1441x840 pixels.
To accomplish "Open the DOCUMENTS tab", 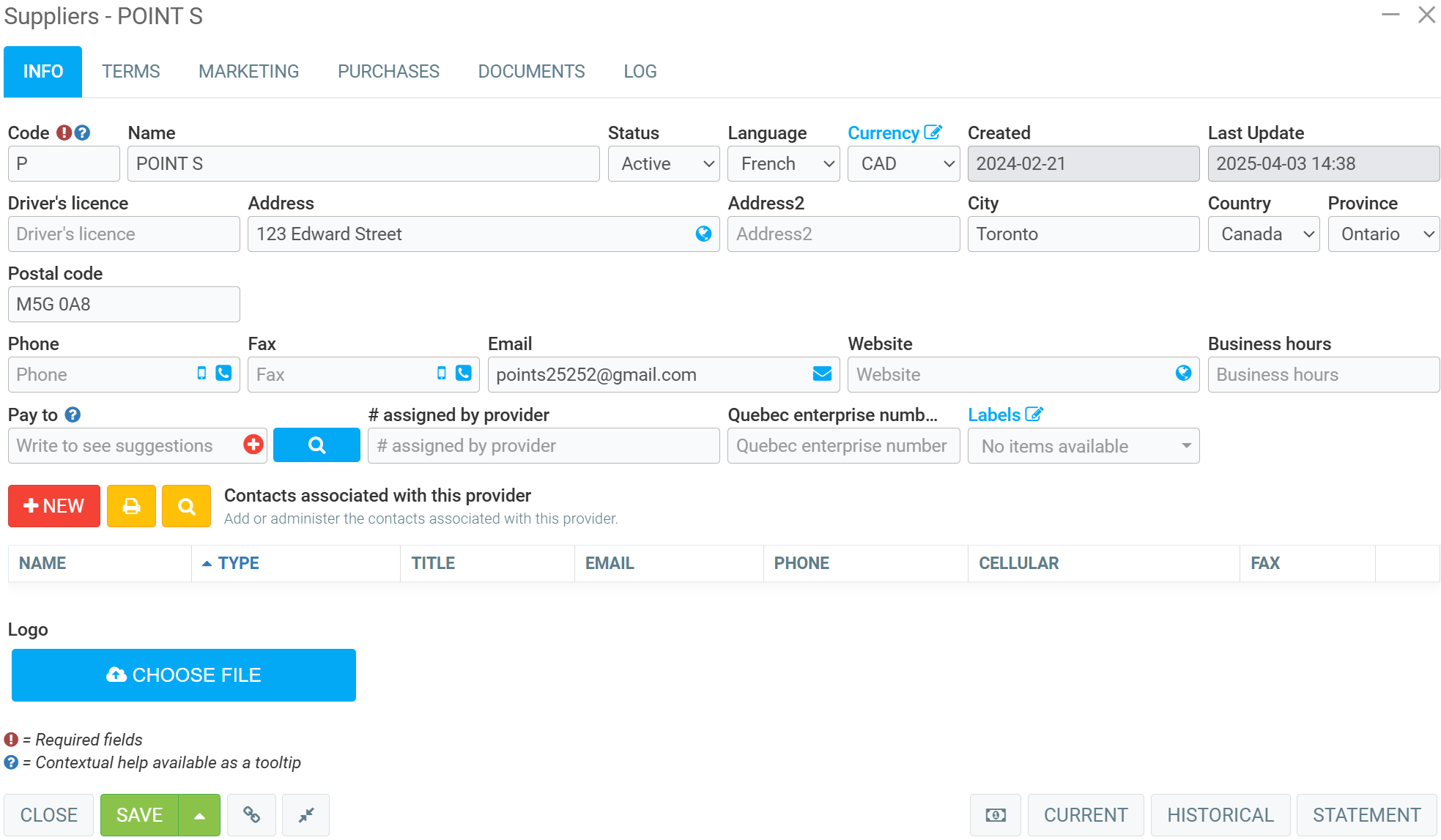I will tap(531, 71).
